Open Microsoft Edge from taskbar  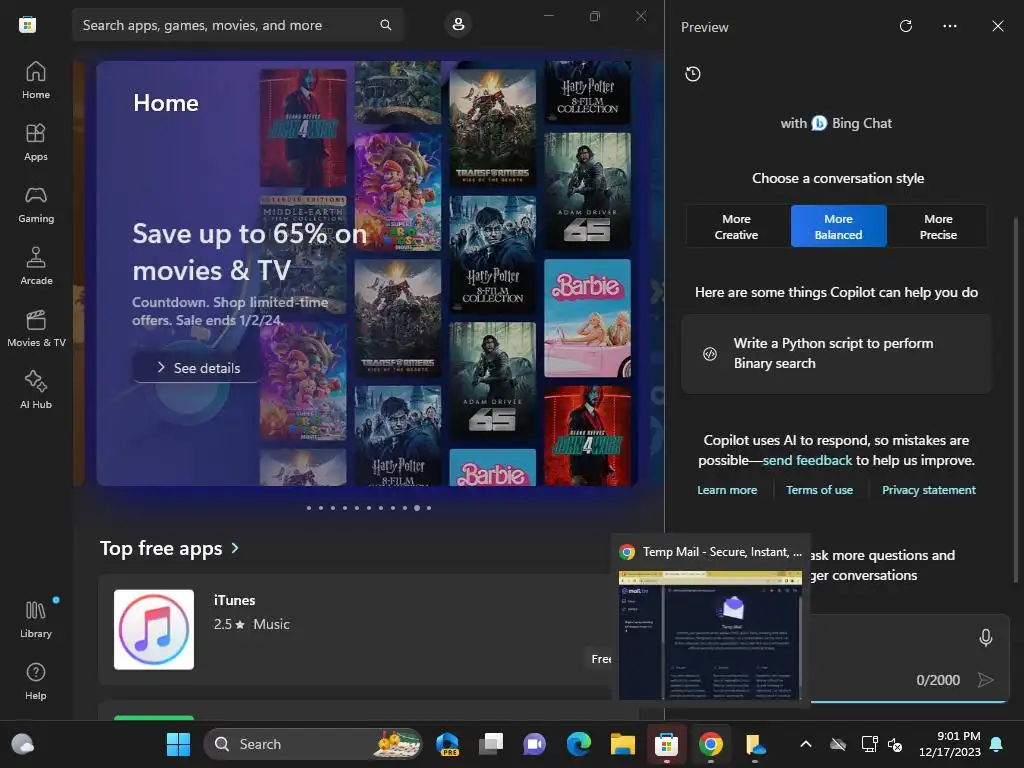[579, 744]
